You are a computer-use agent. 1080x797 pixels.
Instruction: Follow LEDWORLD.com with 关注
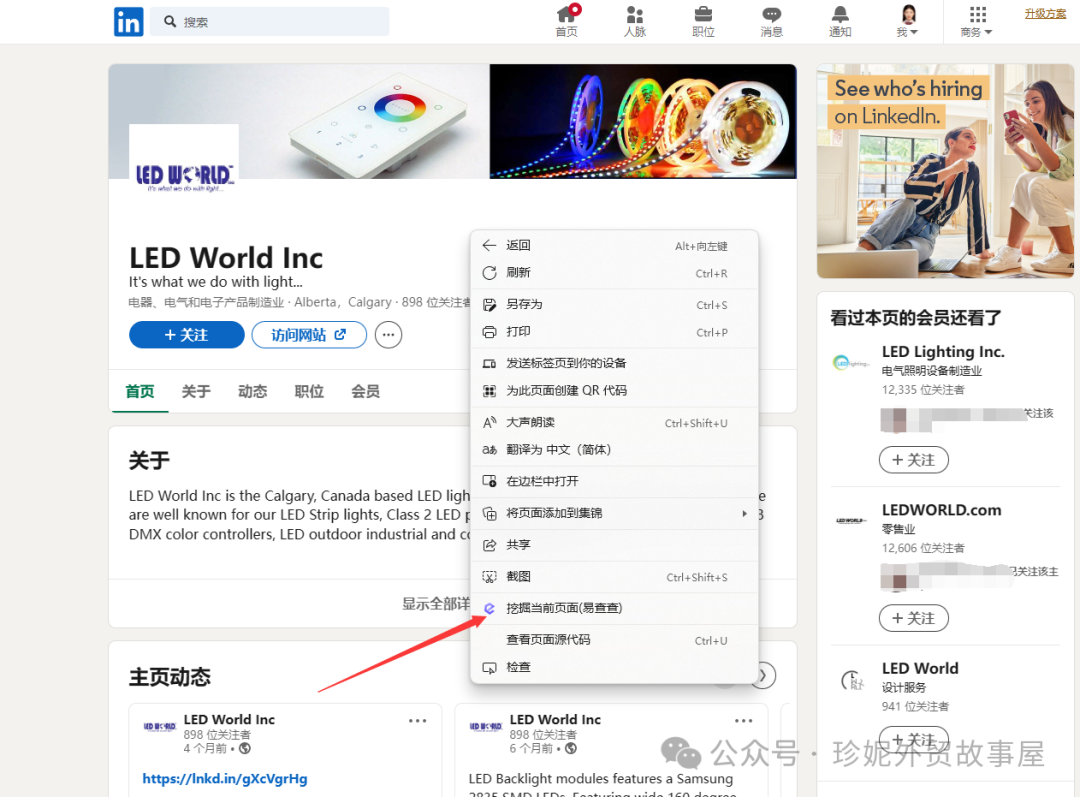(x=914, y=619)
